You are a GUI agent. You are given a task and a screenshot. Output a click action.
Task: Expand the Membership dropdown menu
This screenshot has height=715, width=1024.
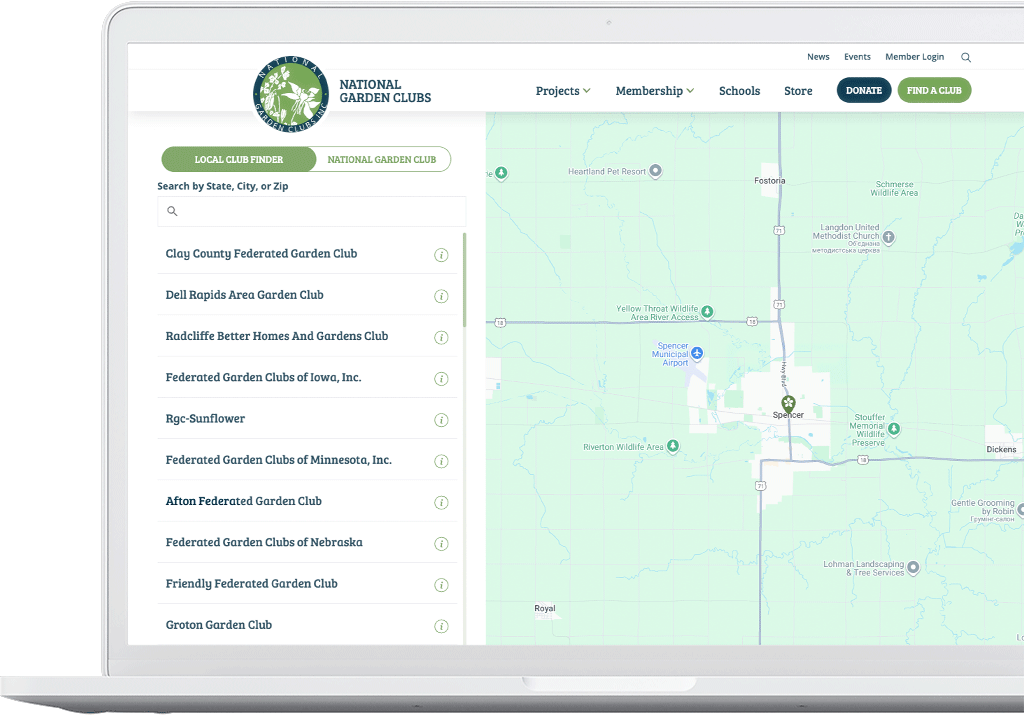654,91
